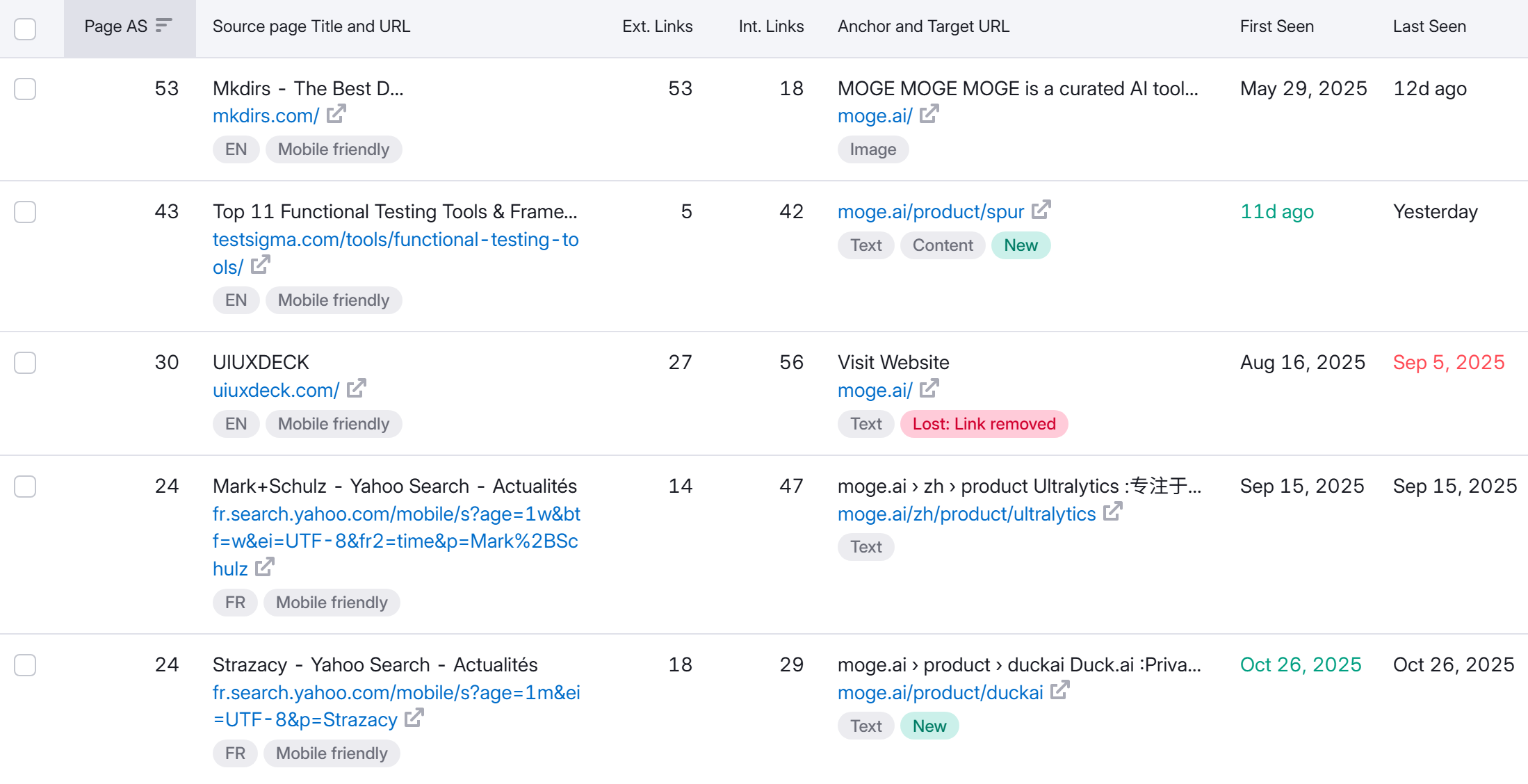This screenshot has height=784, width=1528.
Task: Click external link icon beside moge.ai/product/spur
Action: pos(1041,210)
